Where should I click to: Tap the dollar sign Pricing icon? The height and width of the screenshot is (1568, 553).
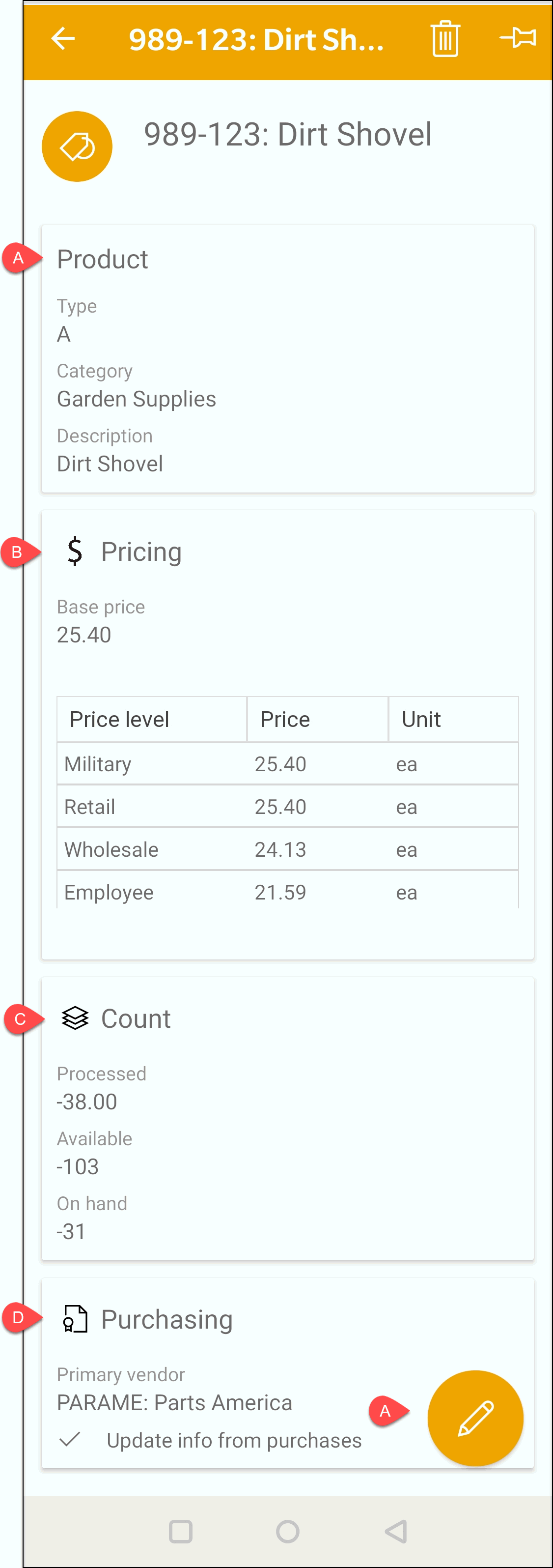coord(75,552)
